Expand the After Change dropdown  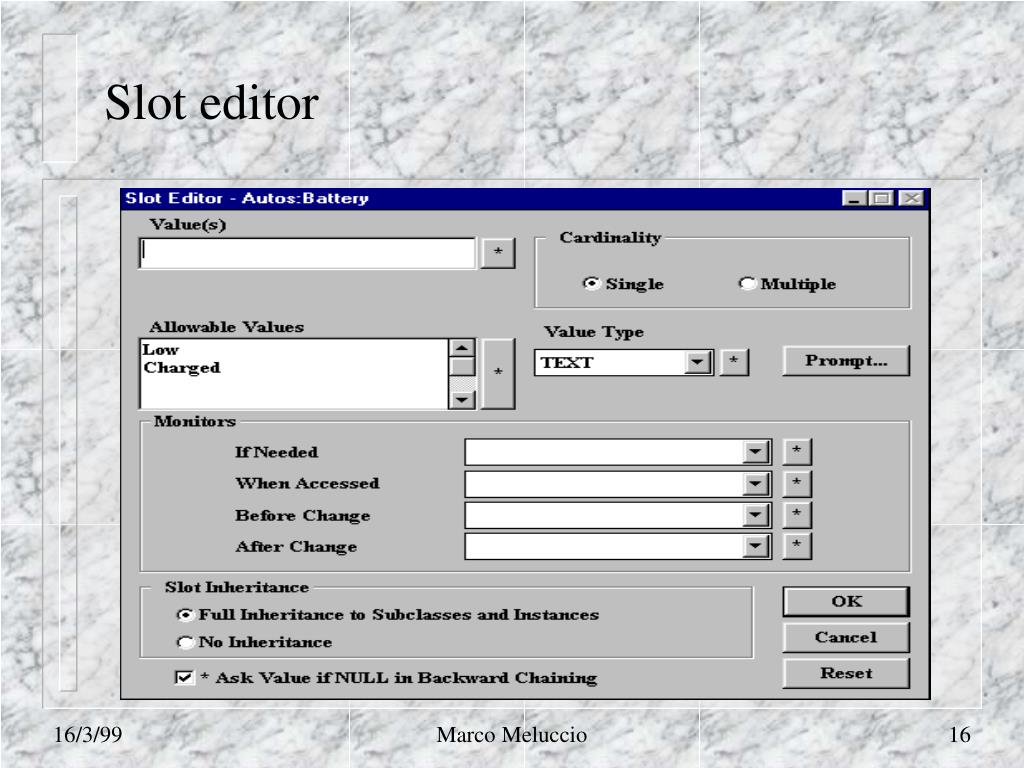coord(756,547)
